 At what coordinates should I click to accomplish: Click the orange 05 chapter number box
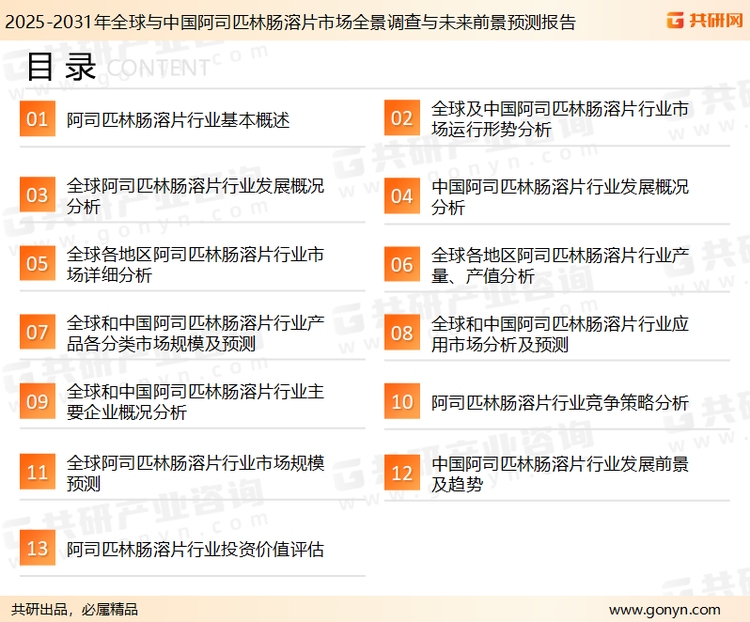point(37,263)
